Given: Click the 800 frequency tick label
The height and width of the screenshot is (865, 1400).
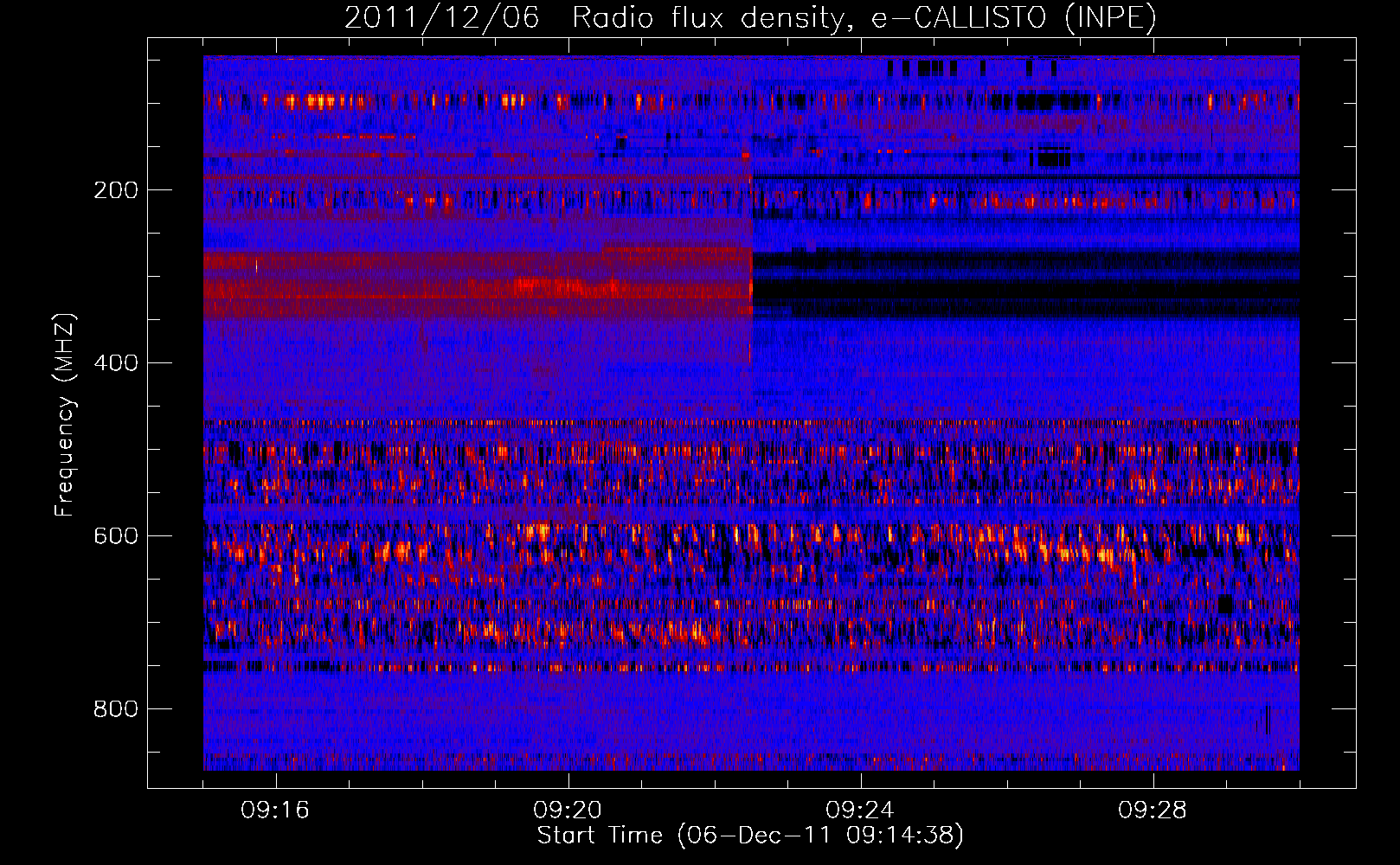Looking at the screenshot, I should pos(116,709).
